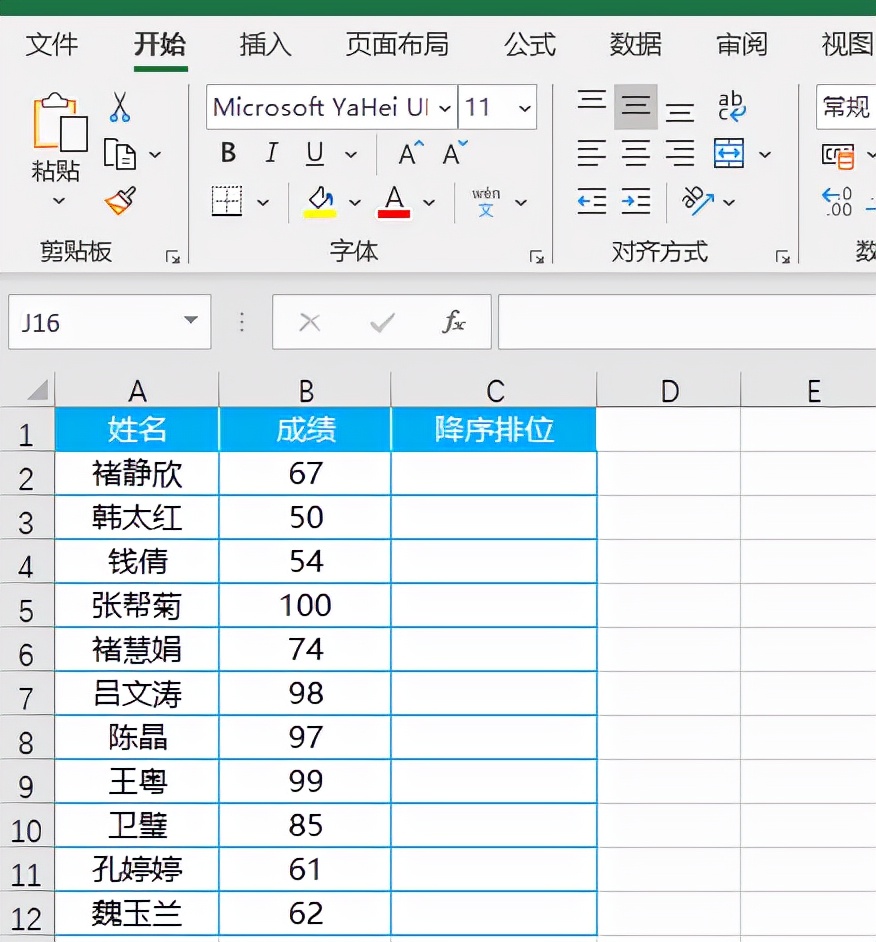Select the Format Painter brush
Viewport: 876px width, 942px height.
(120, 201)
